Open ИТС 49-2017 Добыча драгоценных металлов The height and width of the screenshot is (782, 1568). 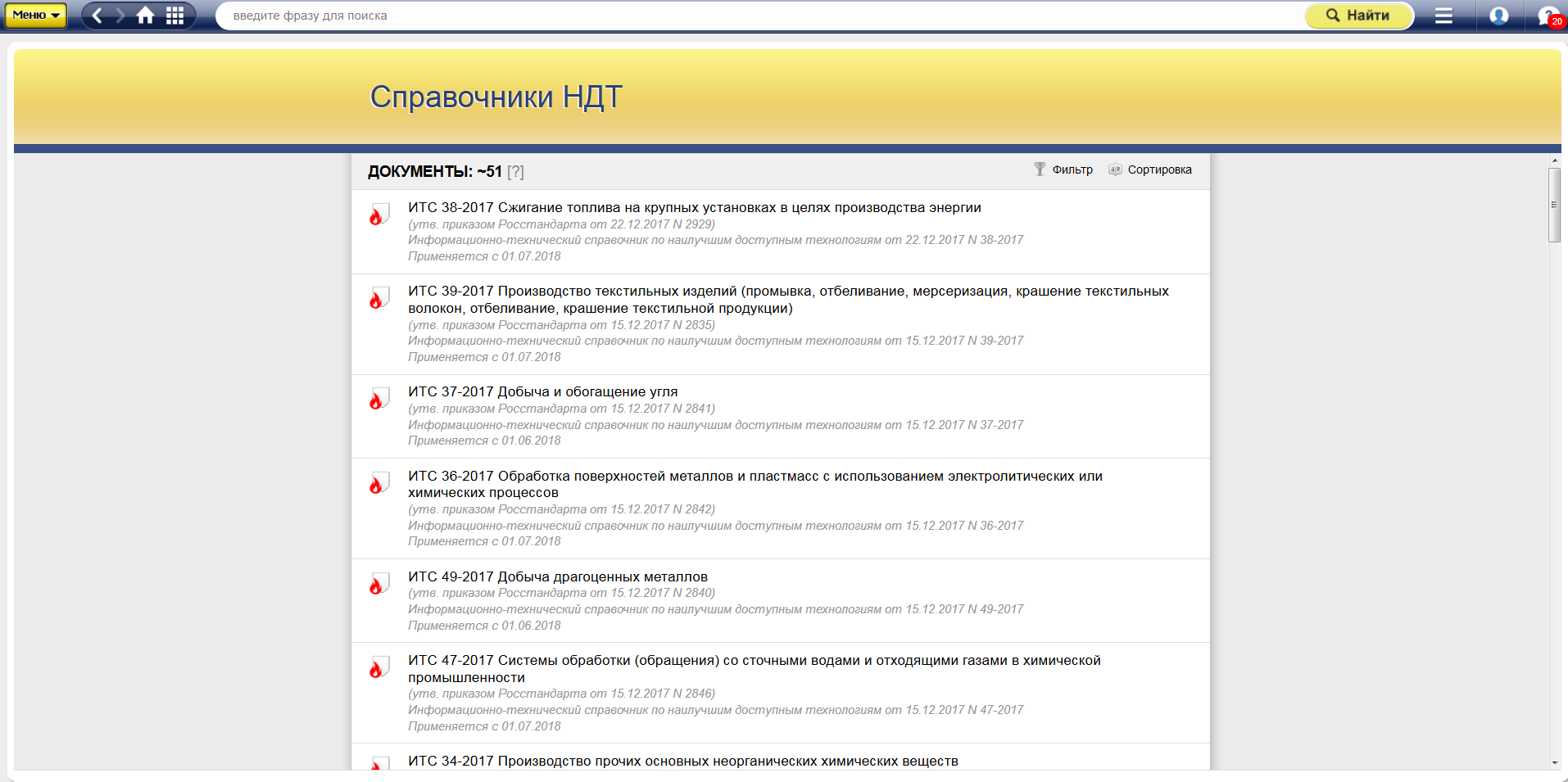pos(557,577)
